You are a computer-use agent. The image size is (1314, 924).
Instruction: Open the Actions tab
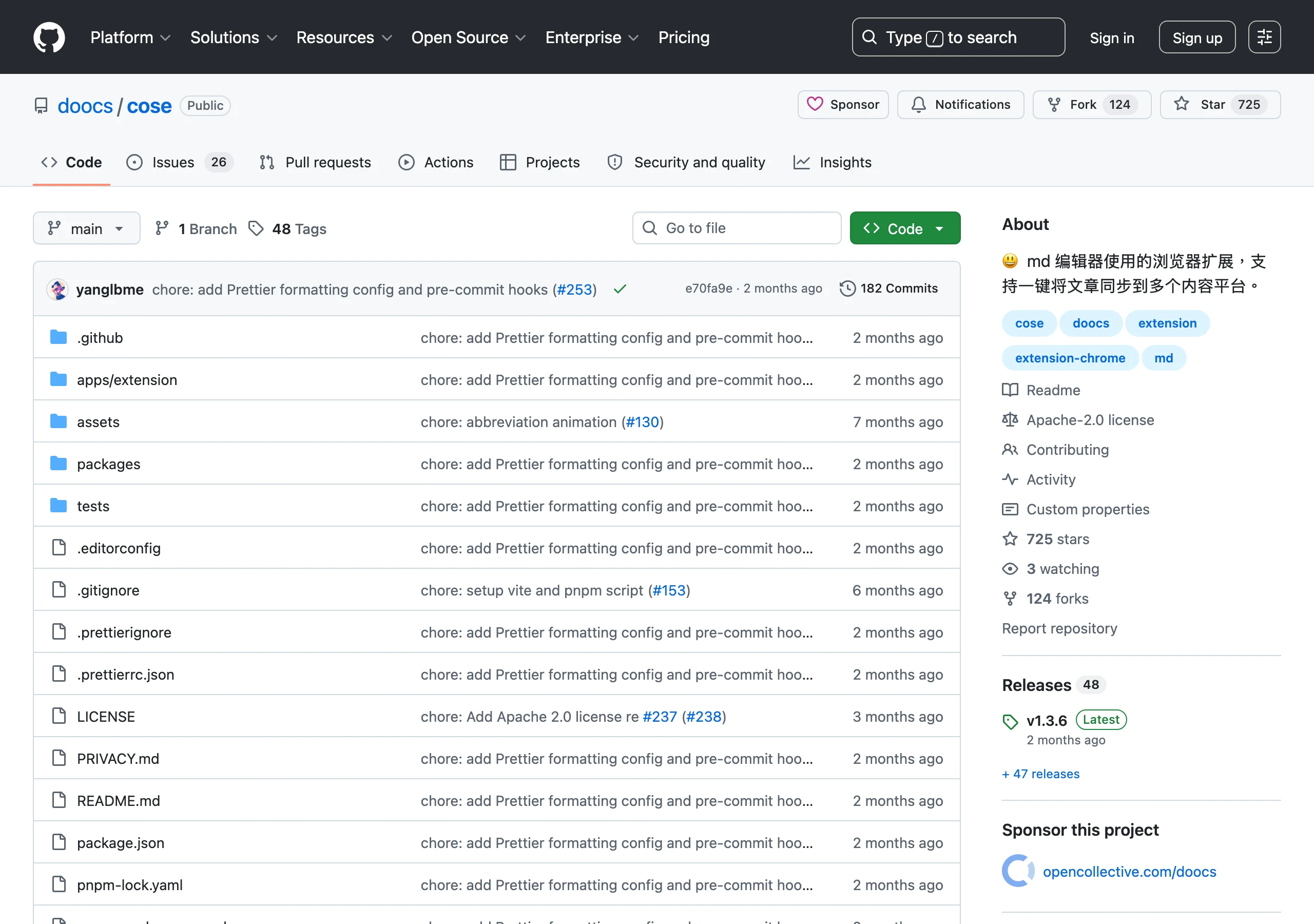[x=436, y=163]
